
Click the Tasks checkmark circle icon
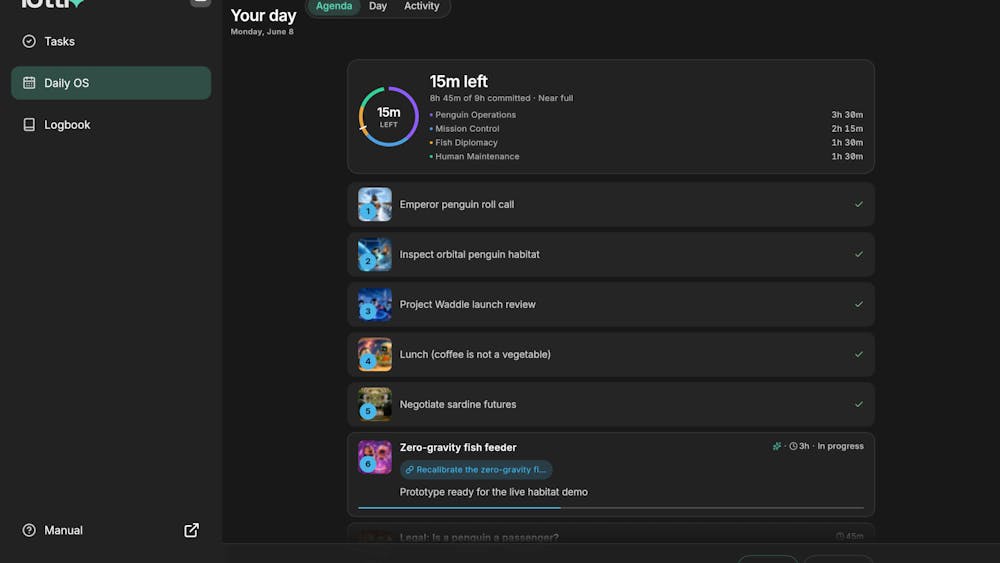coord(29,41)
